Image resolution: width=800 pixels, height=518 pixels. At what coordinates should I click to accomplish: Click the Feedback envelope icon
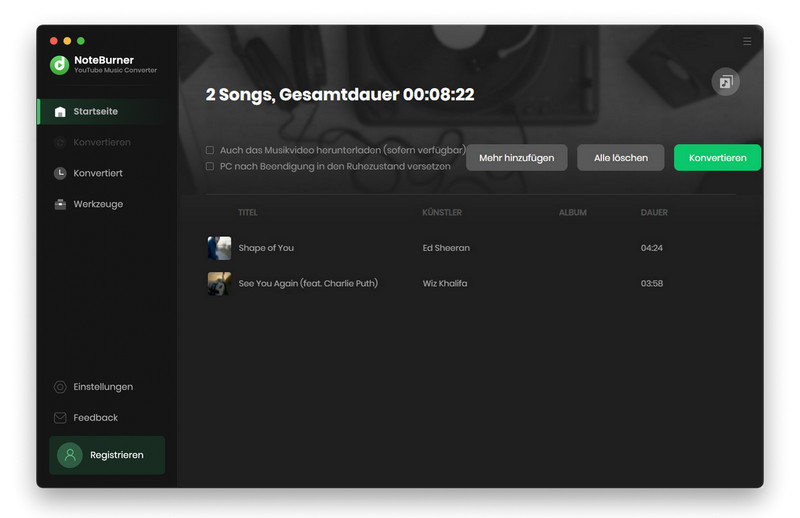pos(60,418)
